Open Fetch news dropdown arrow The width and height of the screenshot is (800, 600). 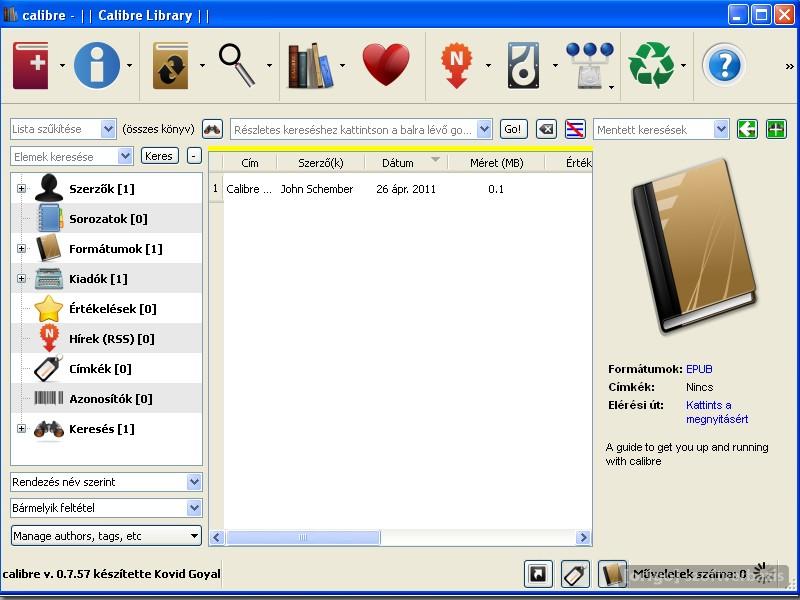488,65
